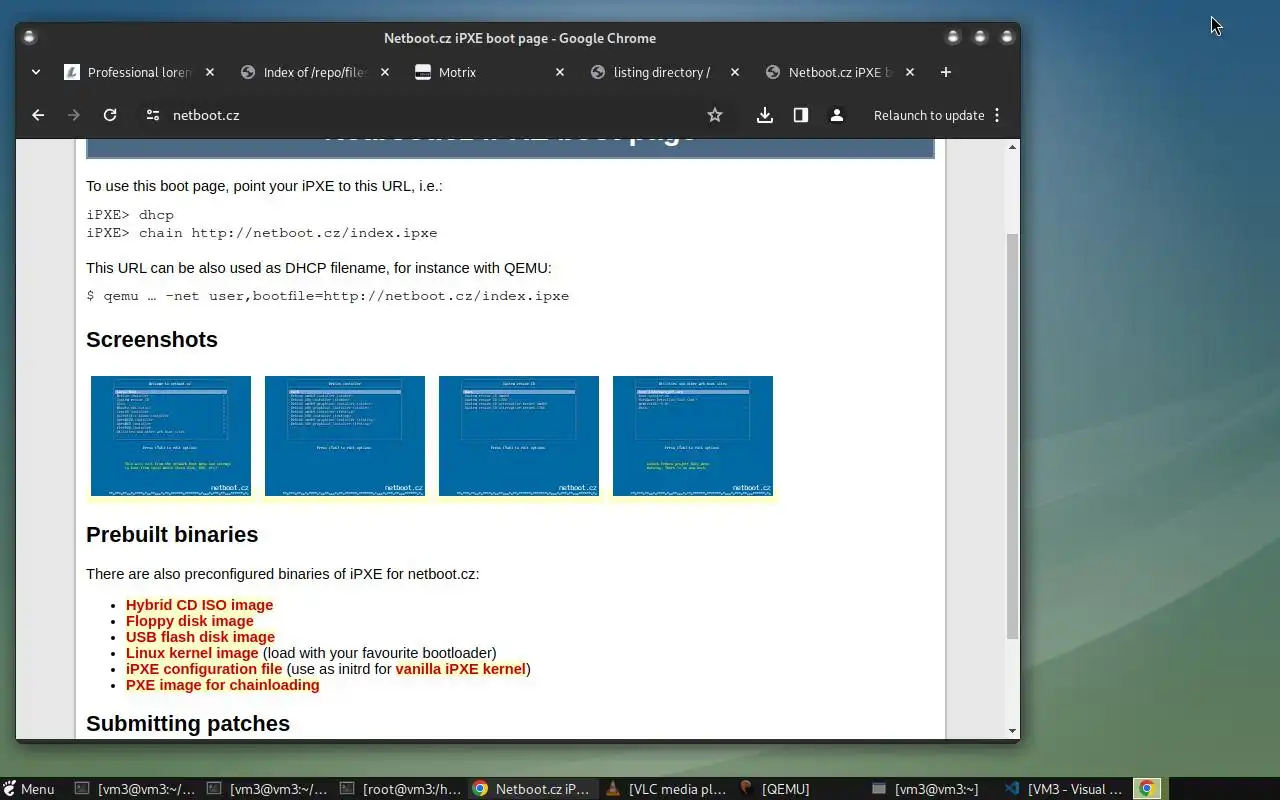Open the iPXE configuration file link
This screenshot has height=800, width=1280.
204,669
